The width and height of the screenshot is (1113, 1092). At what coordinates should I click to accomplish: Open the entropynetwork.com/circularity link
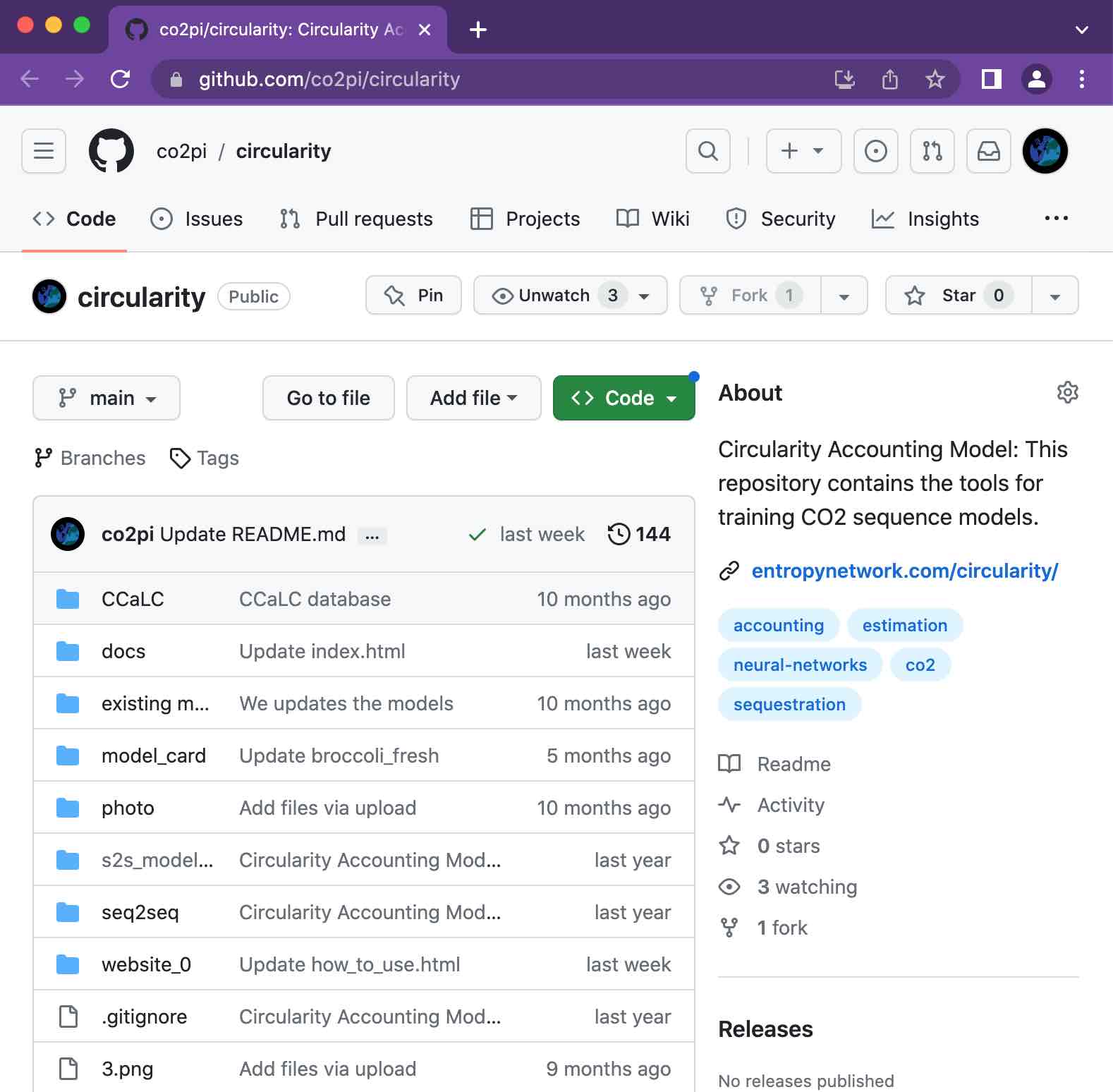point(904,571)
